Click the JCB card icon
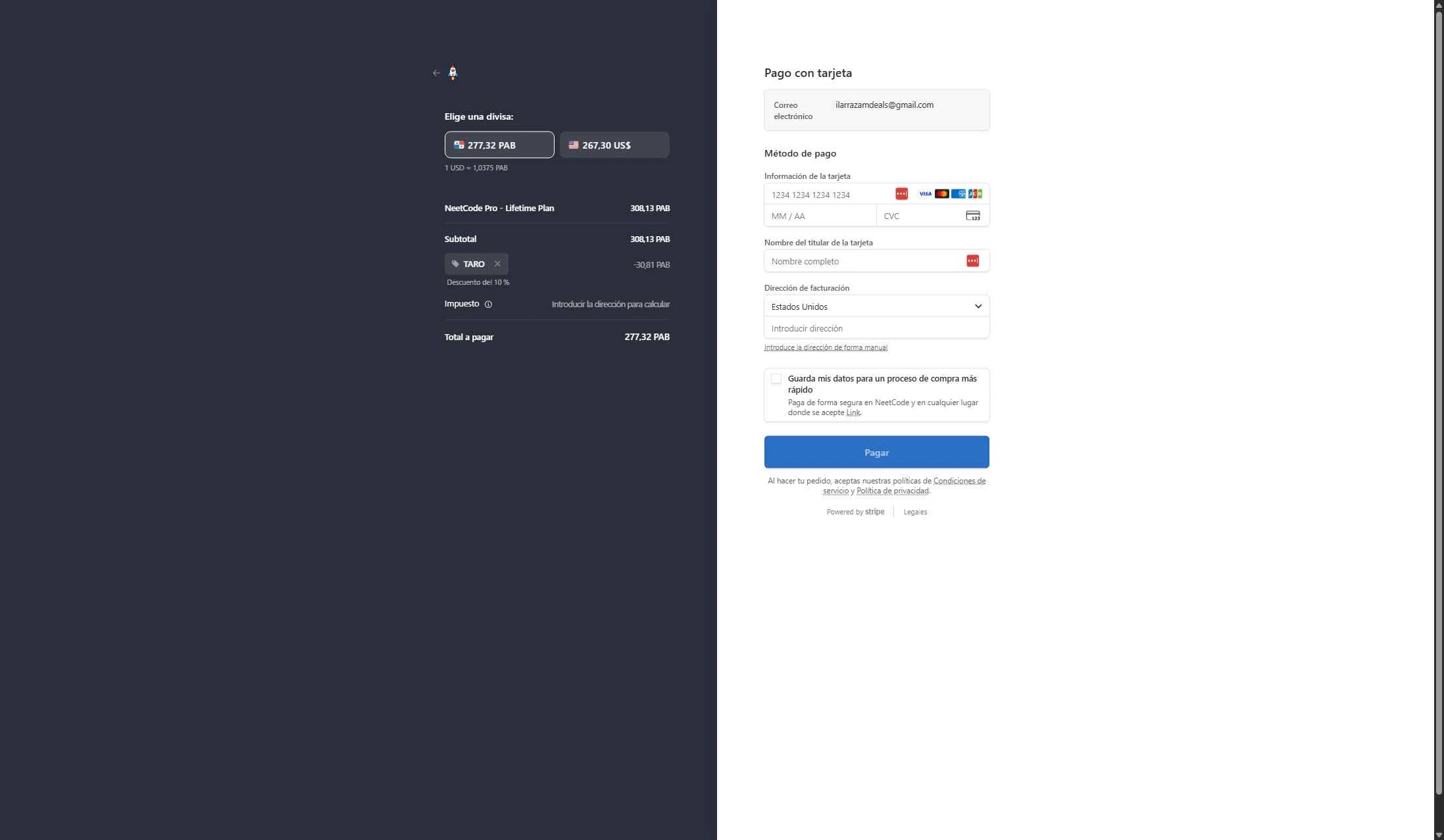This screenshot has width=1444, height=840. (974, 193)
